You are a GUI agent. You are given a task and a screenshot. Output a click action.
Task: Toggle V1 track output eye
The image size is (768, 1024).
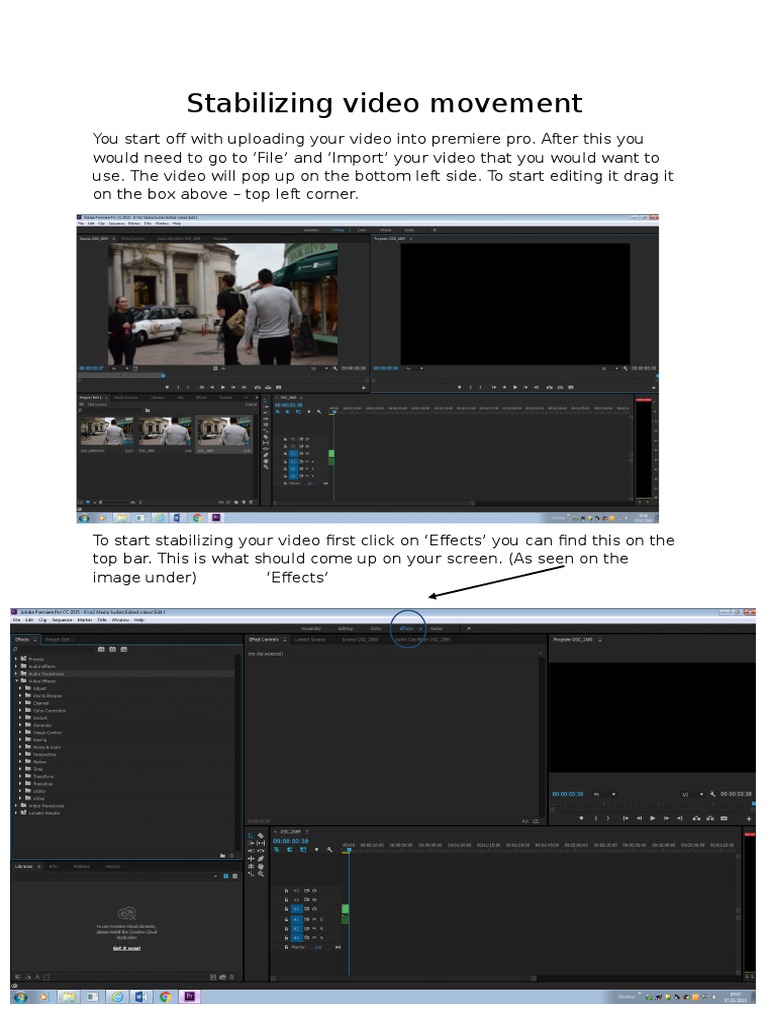pyautogui.click(x=314, y=909)
